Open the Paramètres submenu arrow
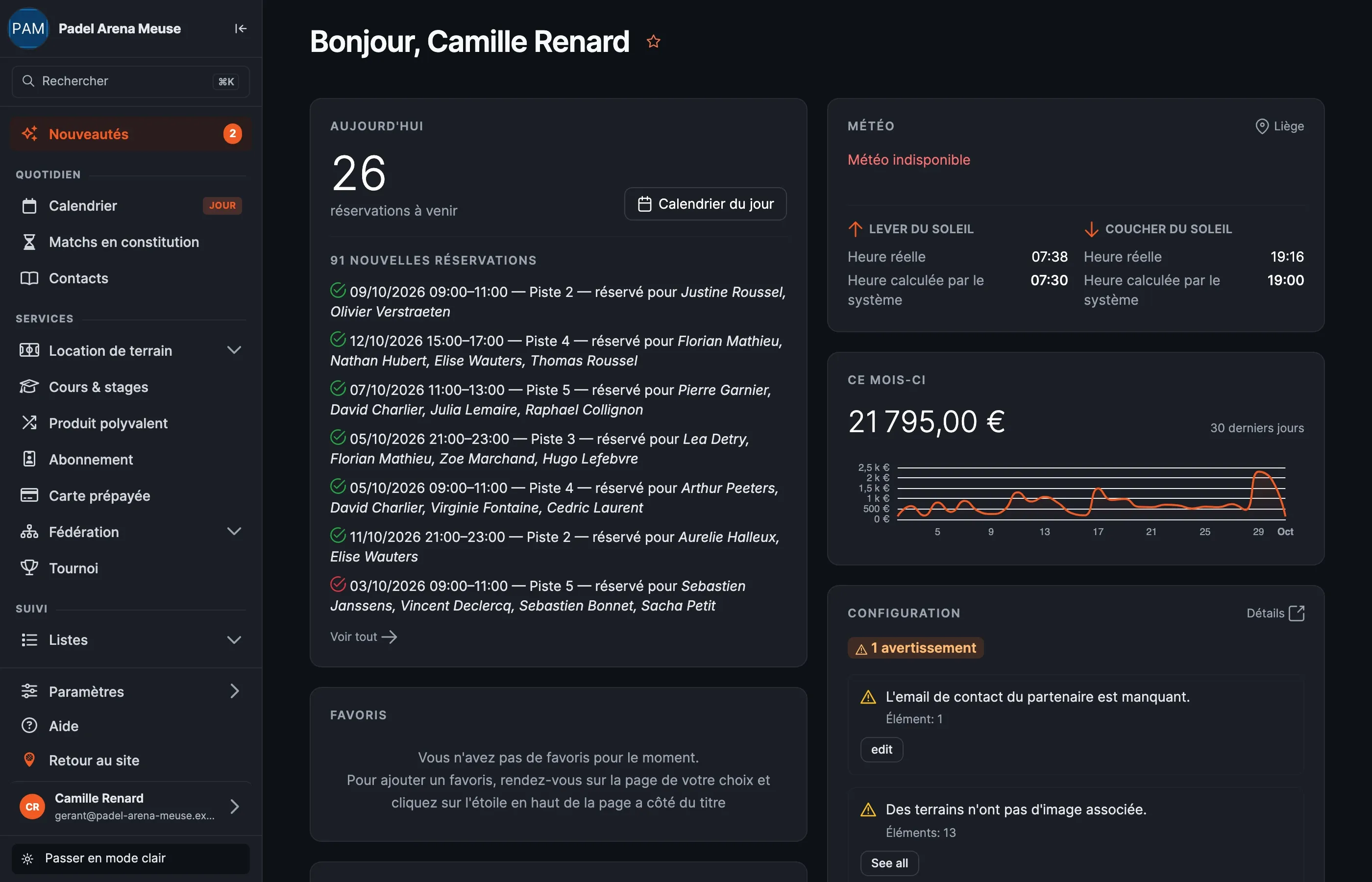The image size is (1372, 882). pyautogui.click(x=234, y=691)
